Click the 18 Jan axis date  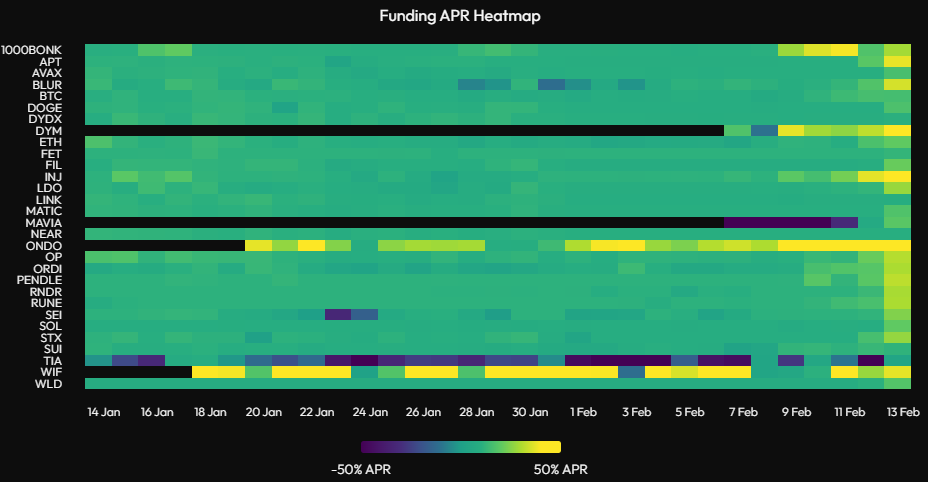[x=210, y=412]
